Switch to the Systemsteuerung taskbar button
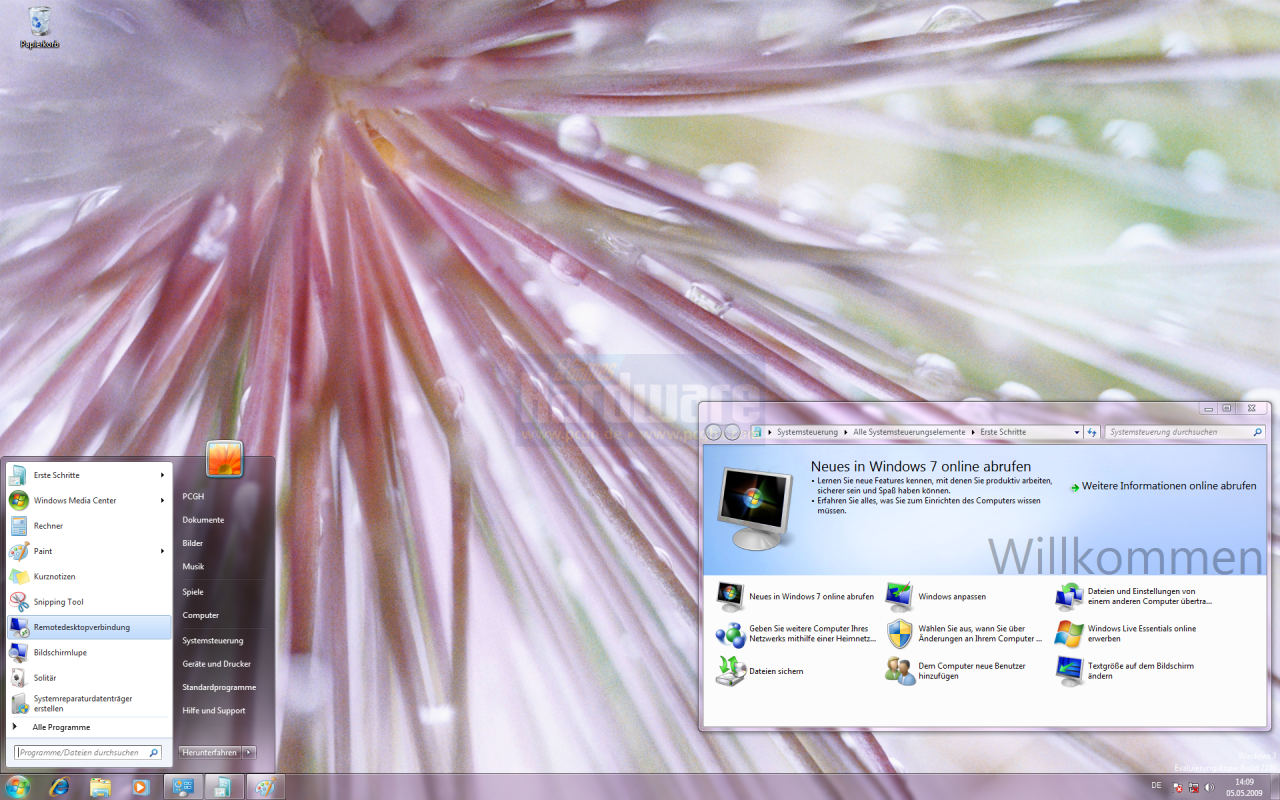This screenshot has width=1280, height=800. [x=183, y=787]
